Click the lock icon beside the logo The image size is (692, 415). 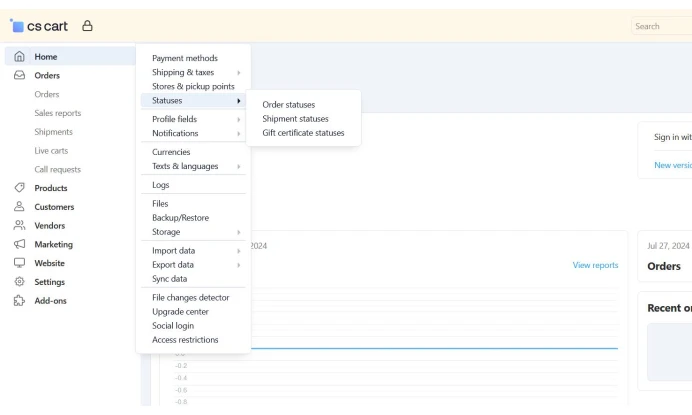coord(87,26)
